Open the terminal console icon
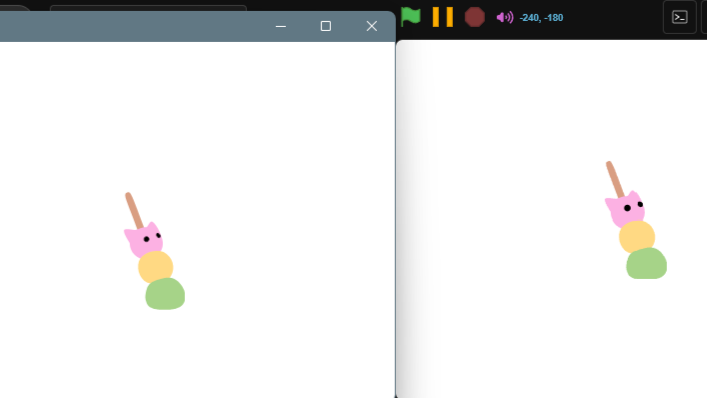The image size is (707, 398). click(x=679, y=17)
